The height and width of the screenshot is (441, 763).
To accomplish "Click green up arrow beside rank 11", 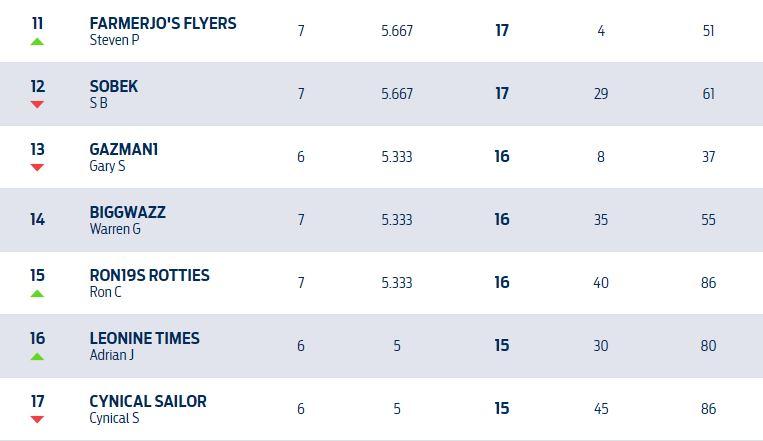I will 37,42.
